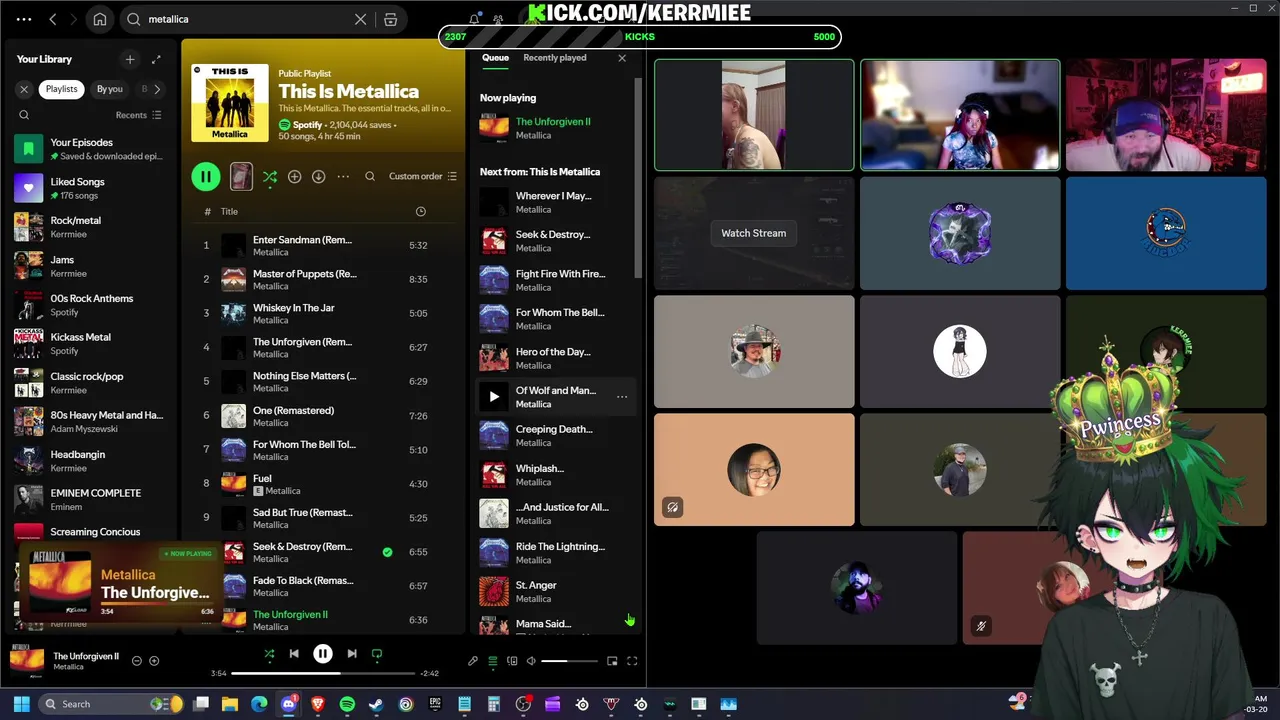Open more options for Of Wolf and Man
The height and width of the screenshot is (720, 1280).
click(x=622, y=397)
